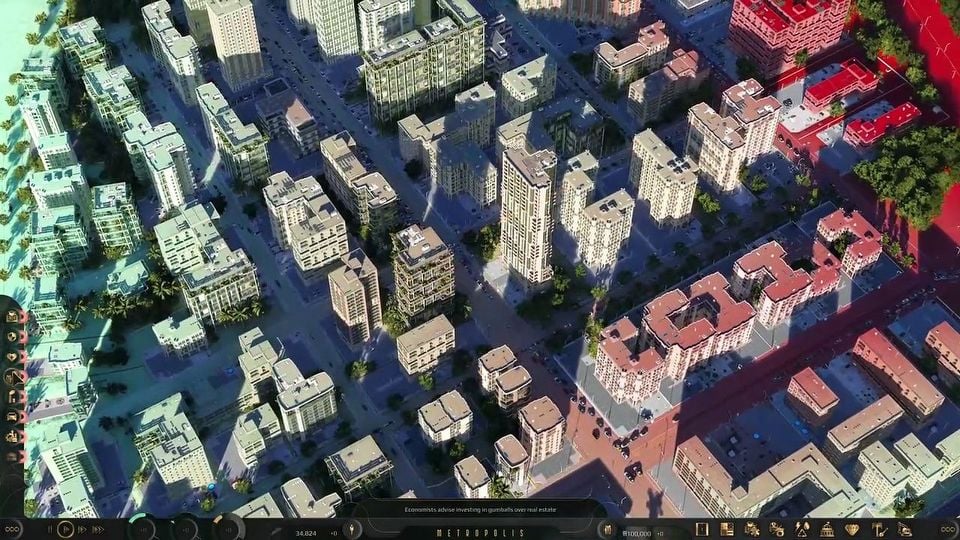Open the icon between the gears and lightning icons
Viewport: 960px width, 540px height.
point(777,529)
